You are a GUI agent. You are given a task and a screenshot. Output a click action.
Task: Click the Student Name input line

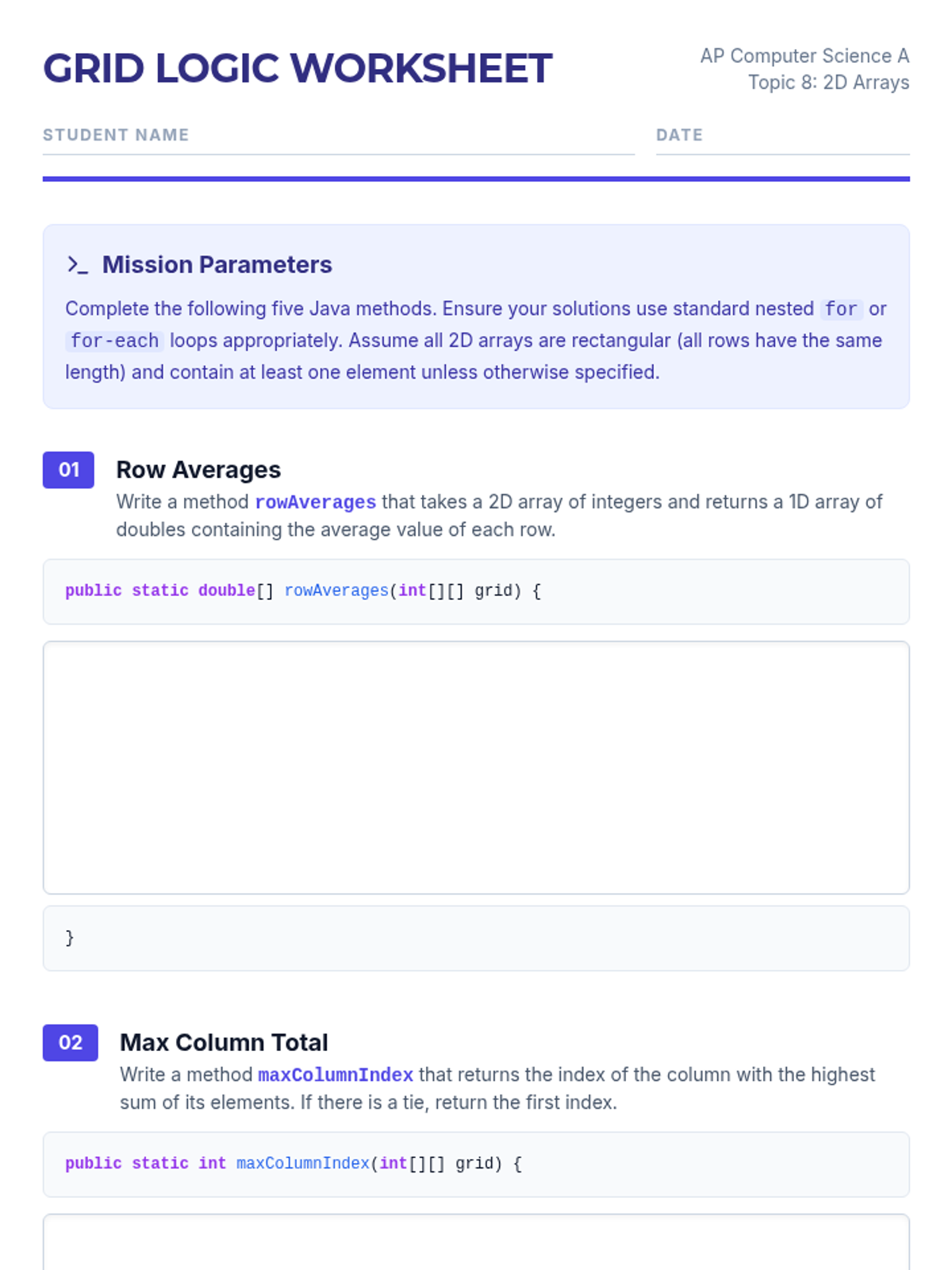tap(339, 141)
